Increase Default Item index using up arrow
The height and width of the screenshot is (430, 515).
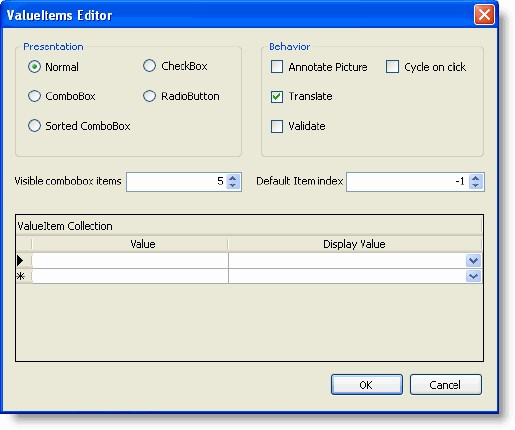coord(476,178)
